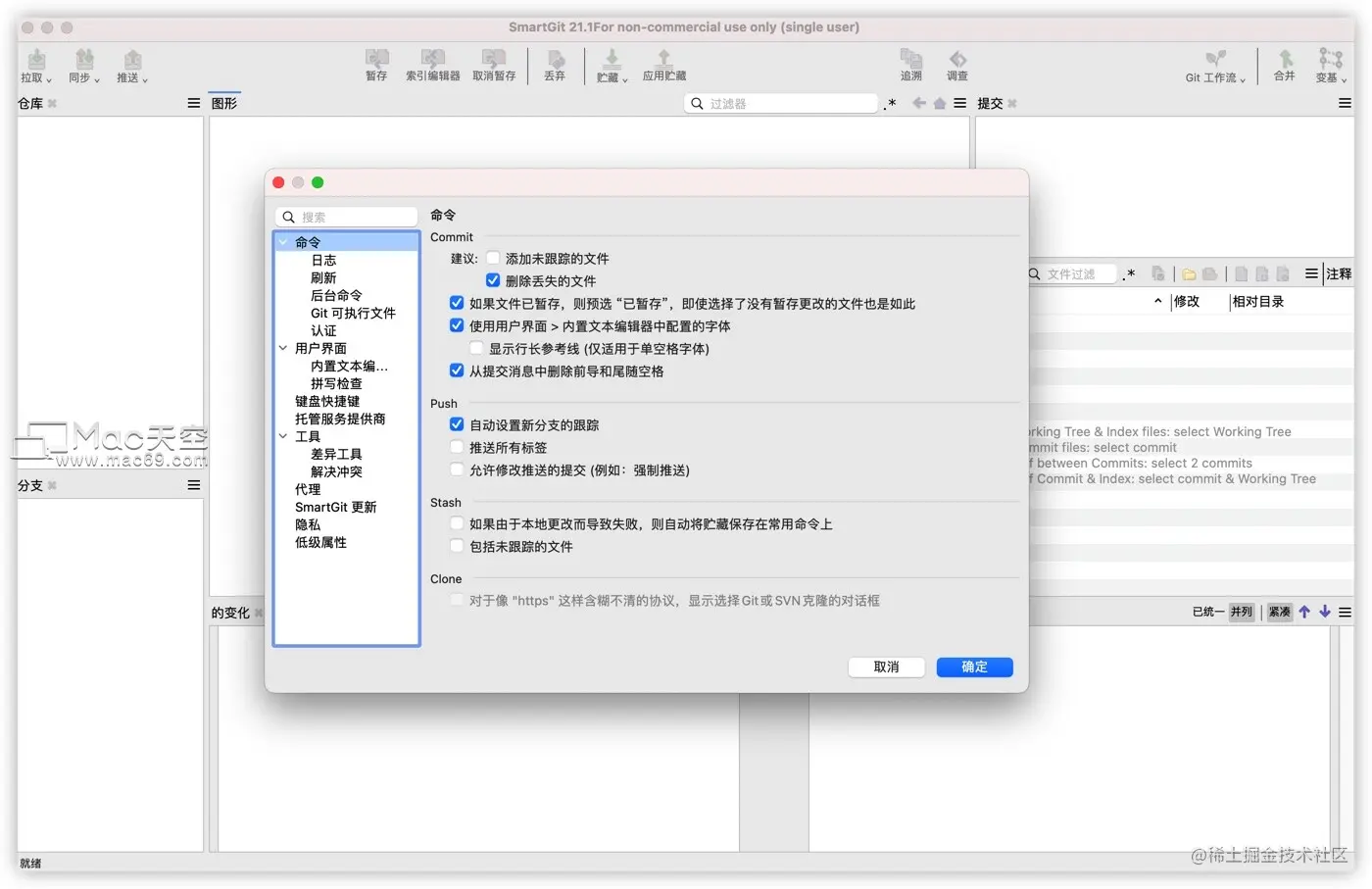Select 键盘快捷键 in preferences tree
Image resolution: width=1372 pixels, height=889 pixels.
pyautogui.click(x=327, y=401)
